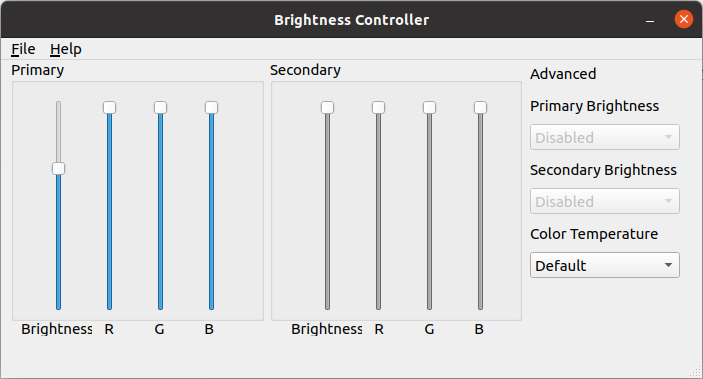
Task: Click the Primary G slider handle
Action: pos(161,108)
